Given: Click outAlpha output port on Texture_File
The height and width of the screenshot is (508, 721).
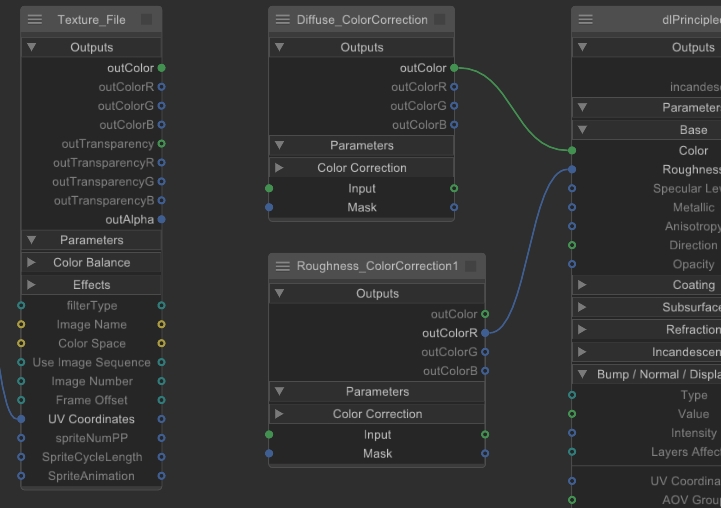Looking at the screenshot, I should point(162,219).
